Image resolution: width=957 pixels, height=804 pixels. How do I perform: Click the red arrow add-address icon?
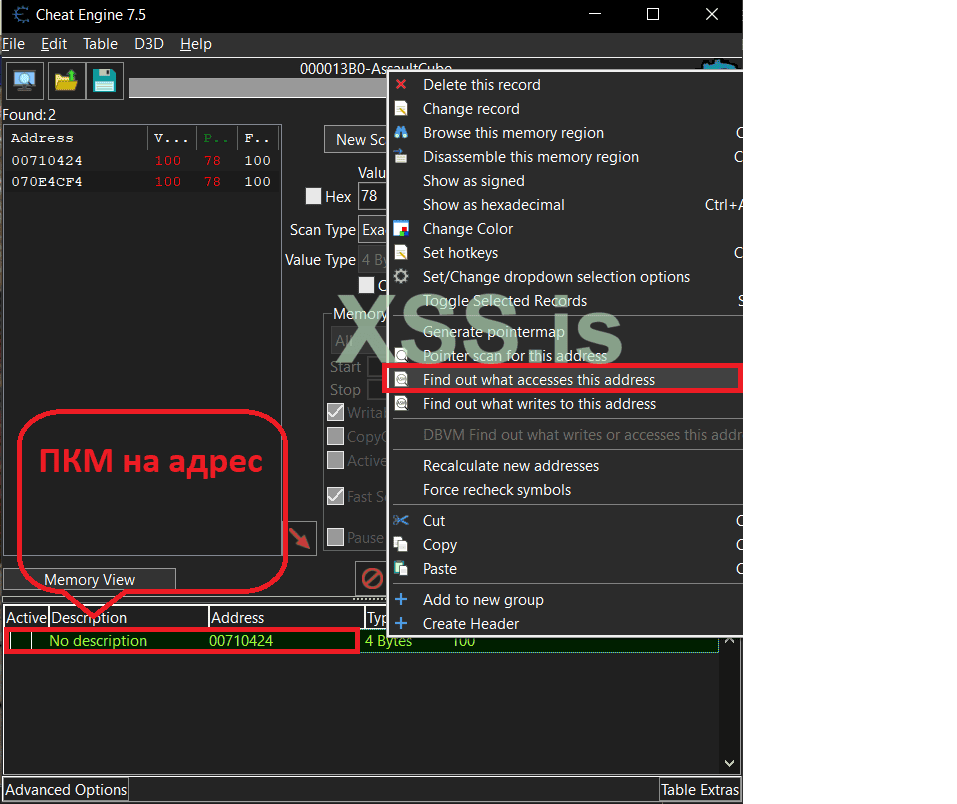pos(300,538)
